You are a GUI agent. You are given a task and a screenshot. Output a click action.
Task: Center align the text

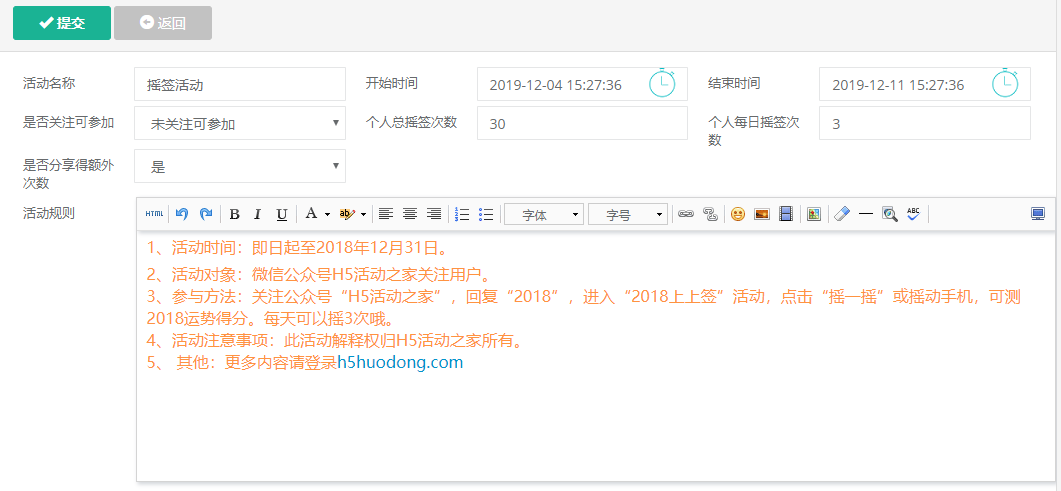tap(409, 214)
